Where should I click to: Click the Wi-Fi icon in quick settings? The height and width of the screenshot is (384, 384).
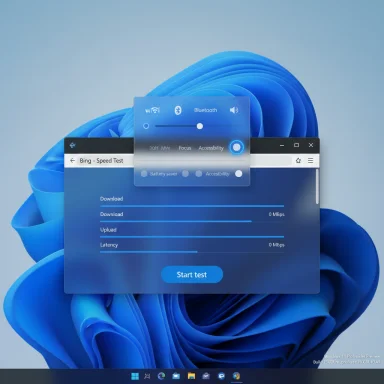[153, 110]
